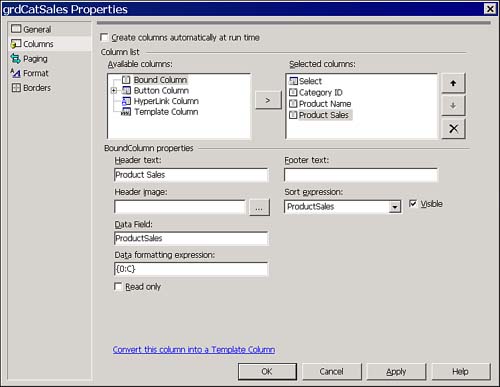Switch to the Format page

click(x=36, y=73)
